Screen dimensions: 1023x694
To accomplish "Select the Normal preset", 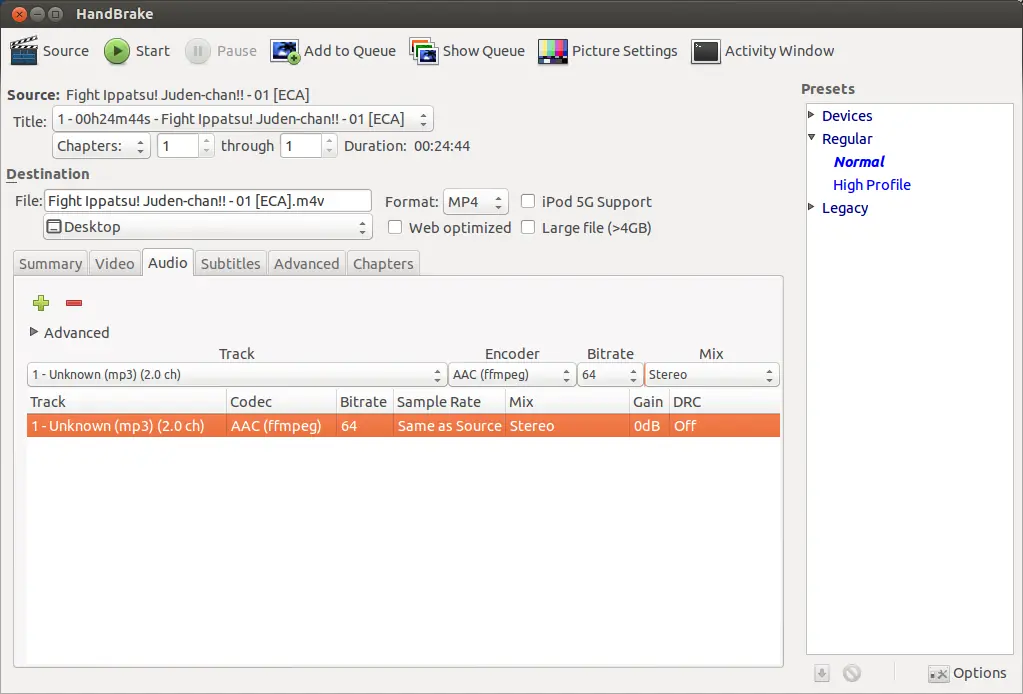I will 859,162.
